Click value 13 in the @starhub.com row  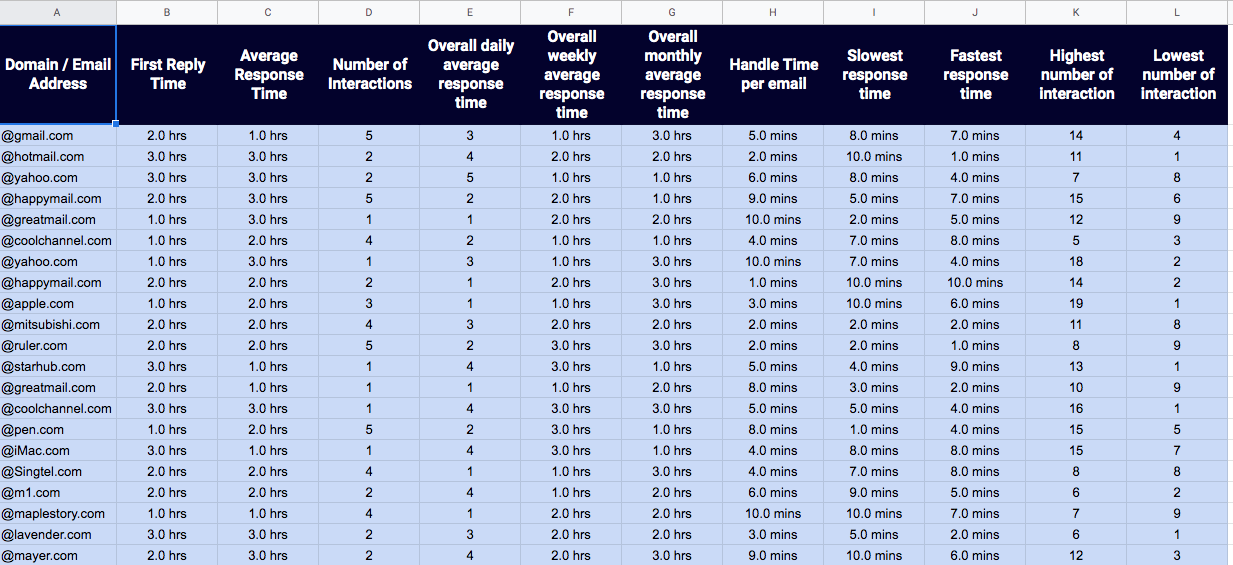click(x=1076, y=366)
